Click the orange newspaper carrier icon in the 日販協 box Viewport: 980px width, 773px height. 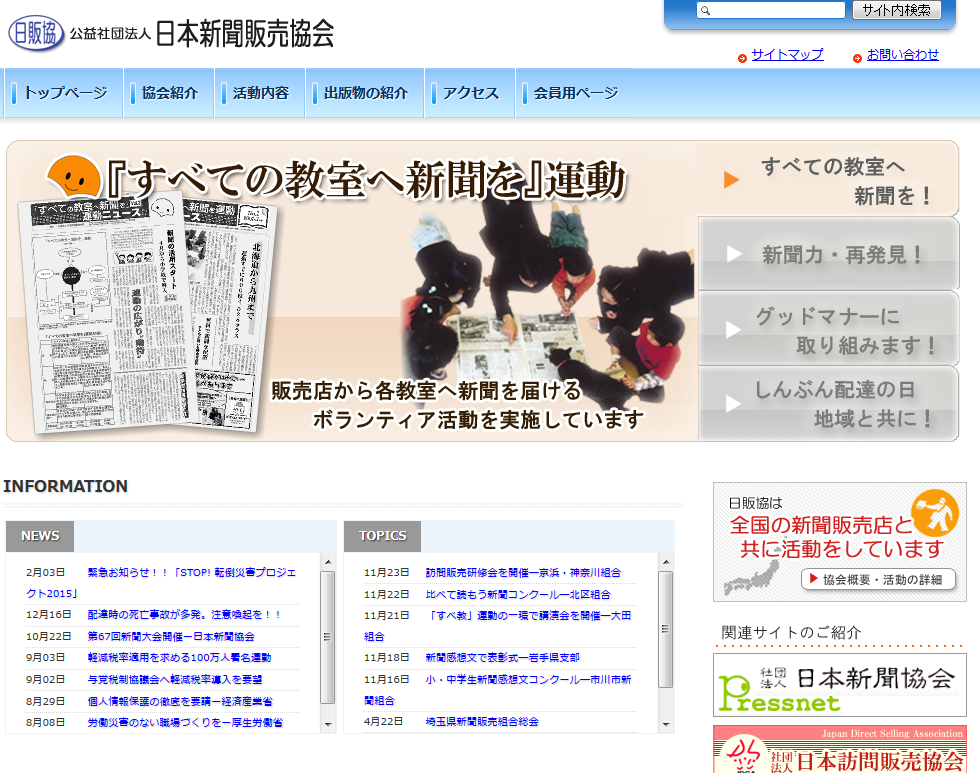935,514
